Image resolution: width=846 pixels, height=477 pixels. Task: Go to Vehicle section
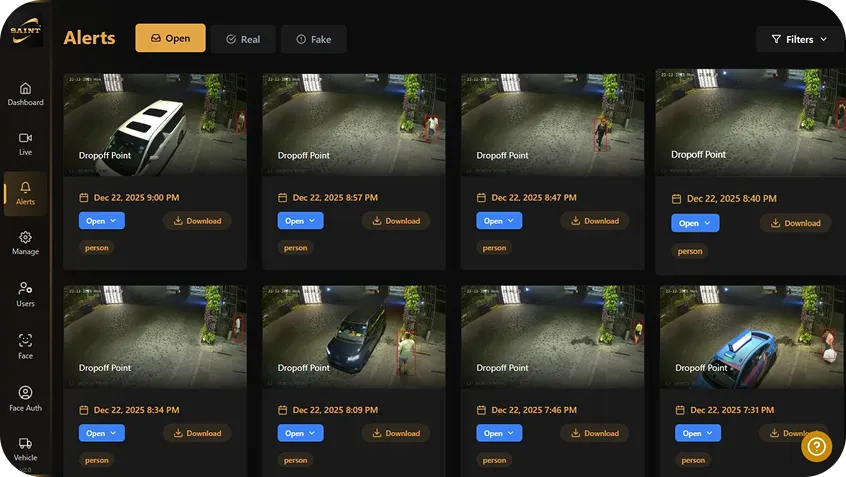25,448
